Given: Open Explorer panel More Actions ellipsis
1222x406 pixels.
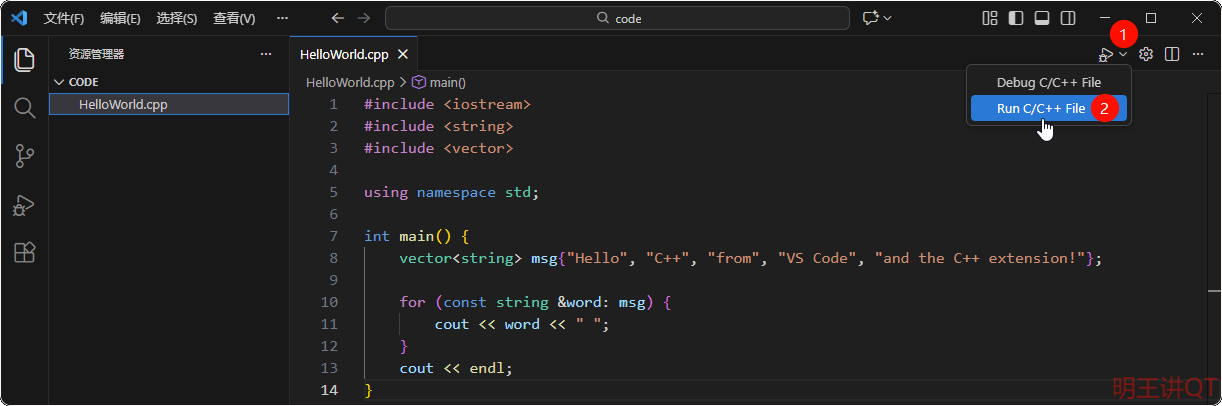Looking at the screenshot, I should coord(266,54).
